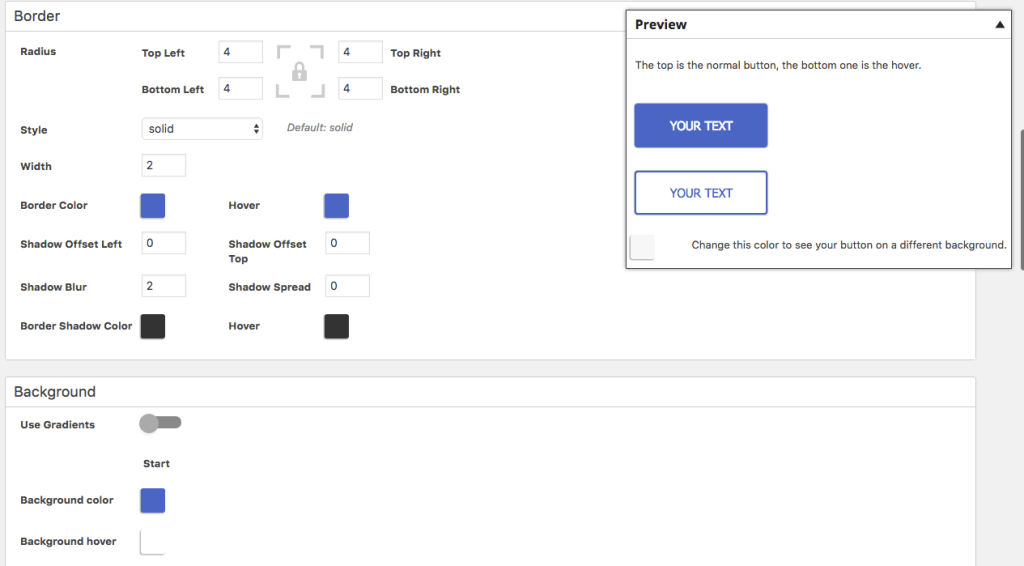Click the 'Change this color' preview hint text

click(x=849, y=245)
